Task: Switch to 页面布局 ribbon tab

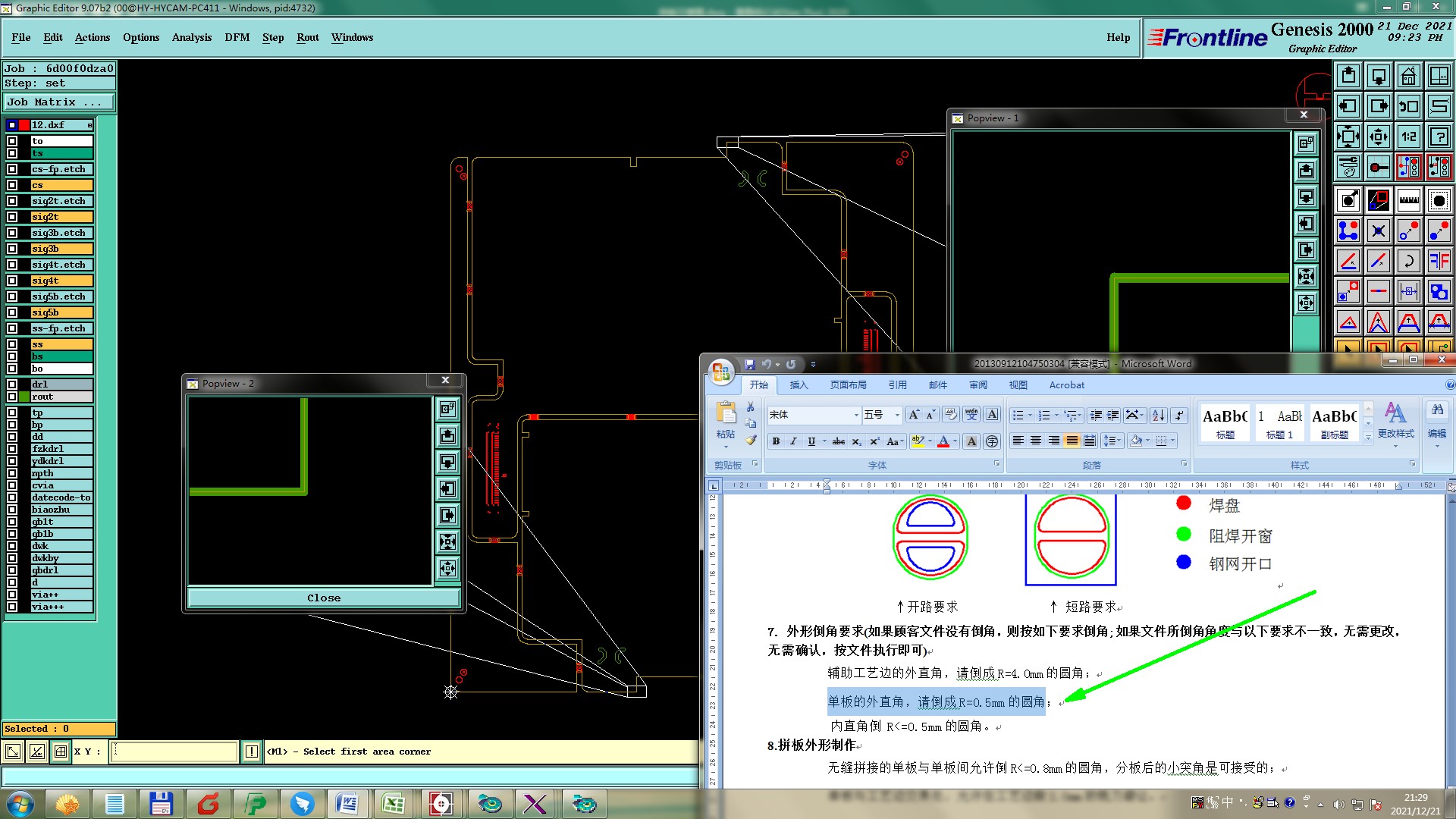Action: tap(848, 385)
